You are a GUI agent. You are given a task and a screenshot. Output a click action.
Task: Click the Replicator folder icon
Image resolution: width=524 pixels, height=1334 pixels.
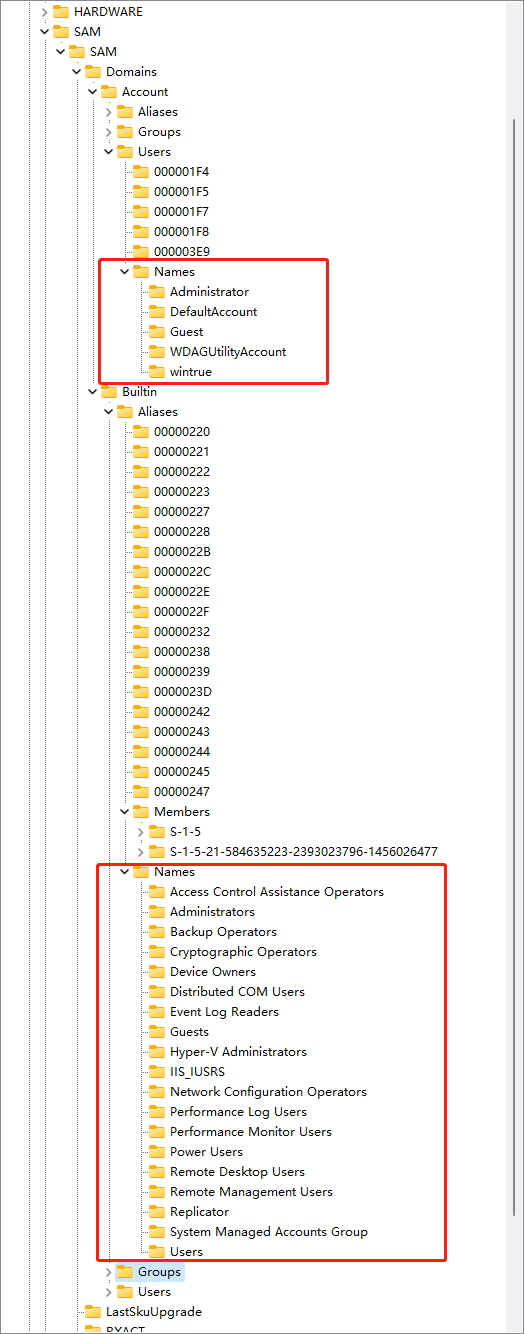point(157,1212)
